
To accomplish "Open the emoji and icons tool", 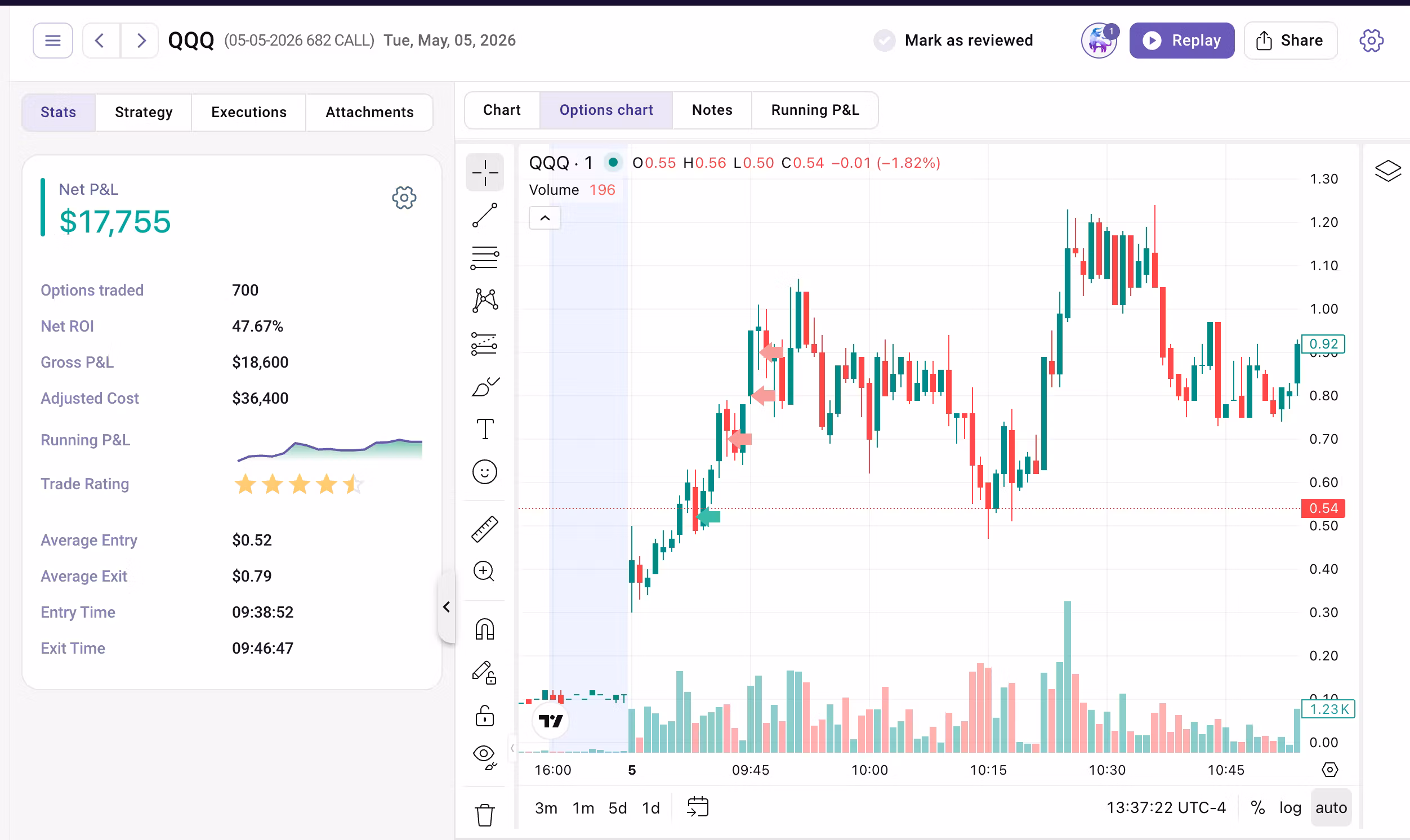I will click(485, 471).
